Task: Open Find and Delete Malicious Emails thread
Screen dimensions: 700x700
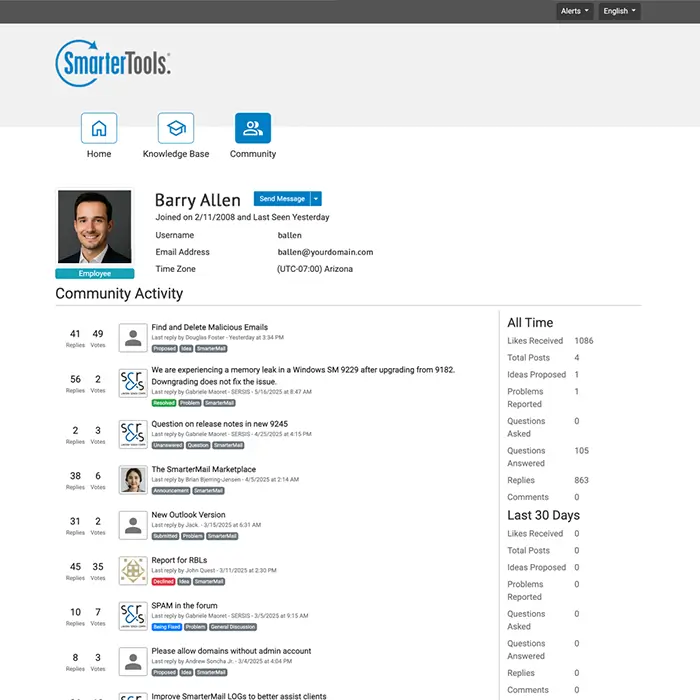Action: (x=209, y=327)
